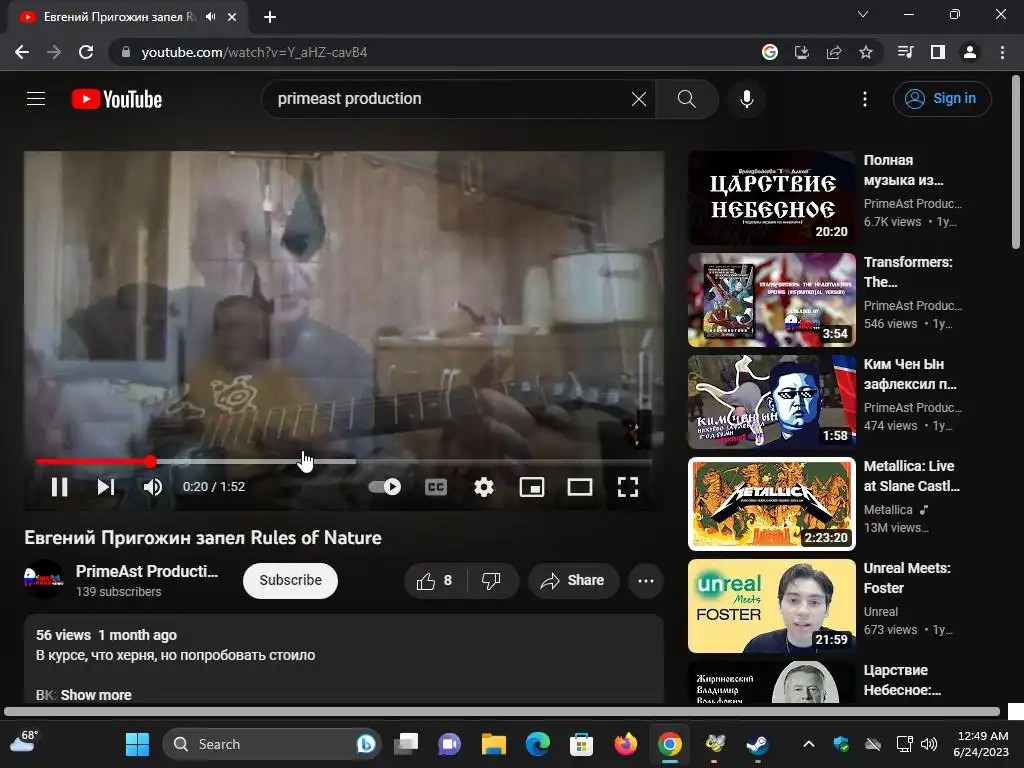Close the Евгений Пригожин tab
This screenshot has width=1024, height=768.
(232, 17)
